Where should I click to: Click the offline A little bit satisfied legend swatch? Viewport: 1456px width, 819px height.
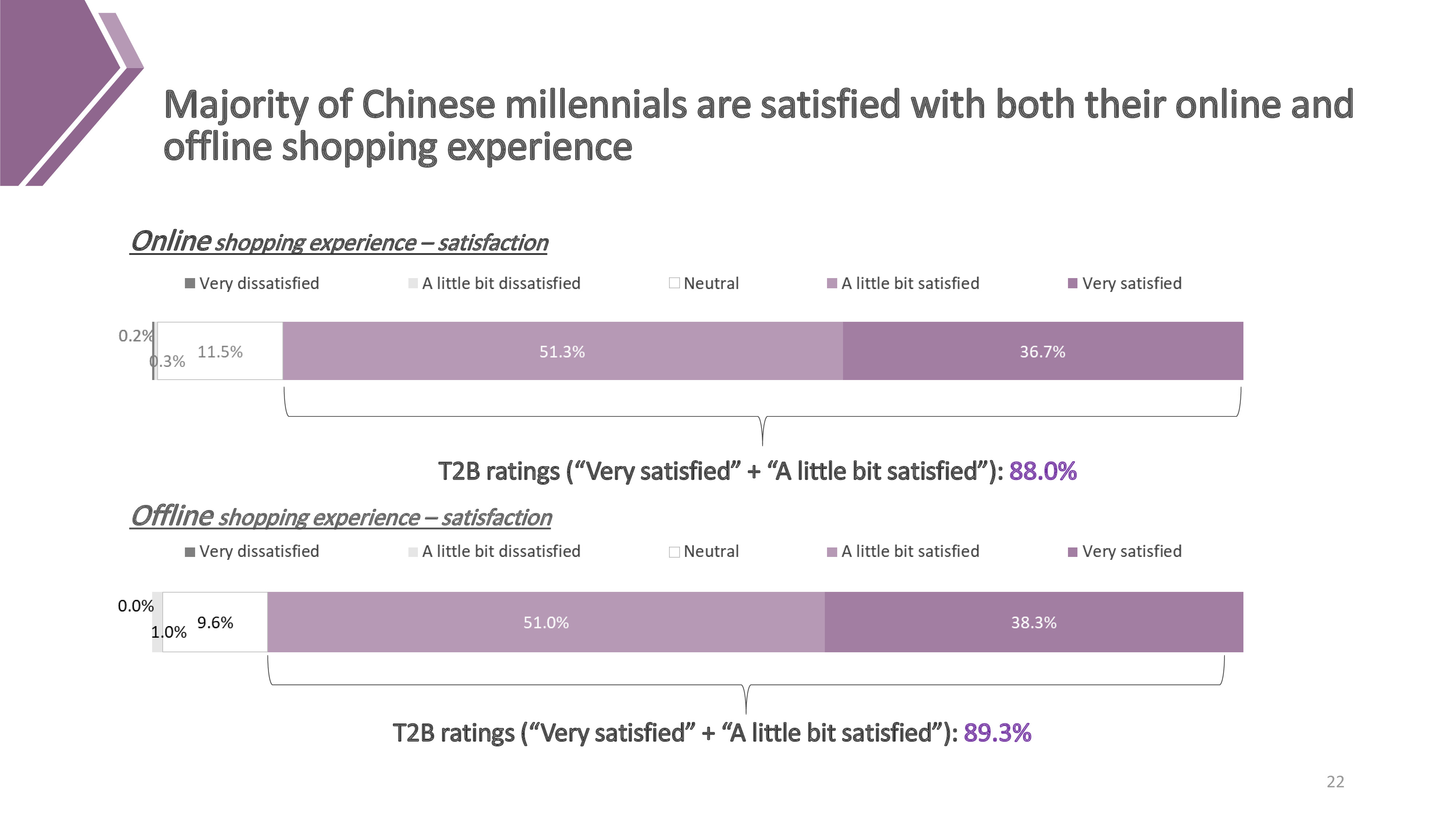[x=832, y=552]
